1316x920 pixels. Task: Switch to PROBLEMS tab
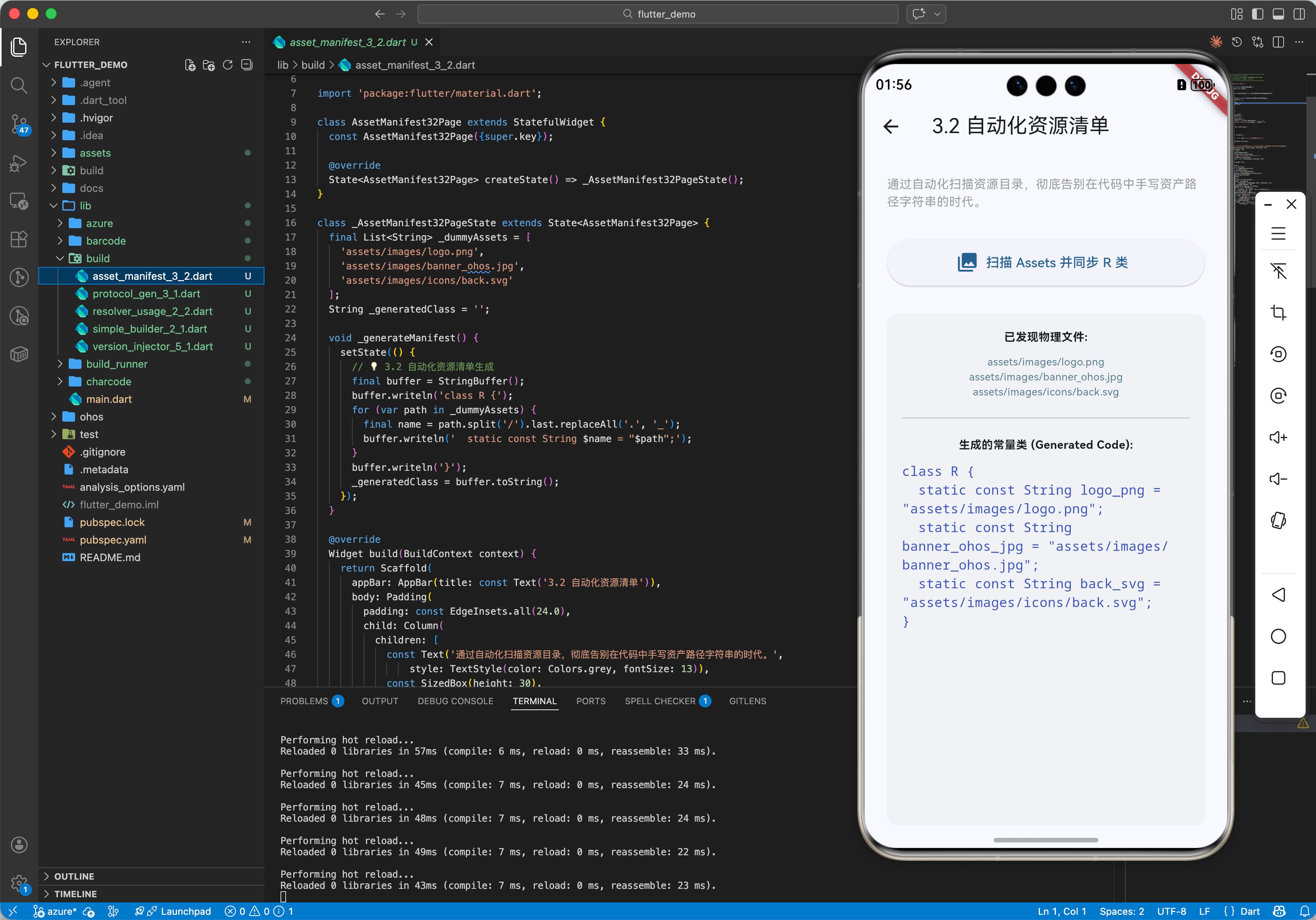pos(304,701)
